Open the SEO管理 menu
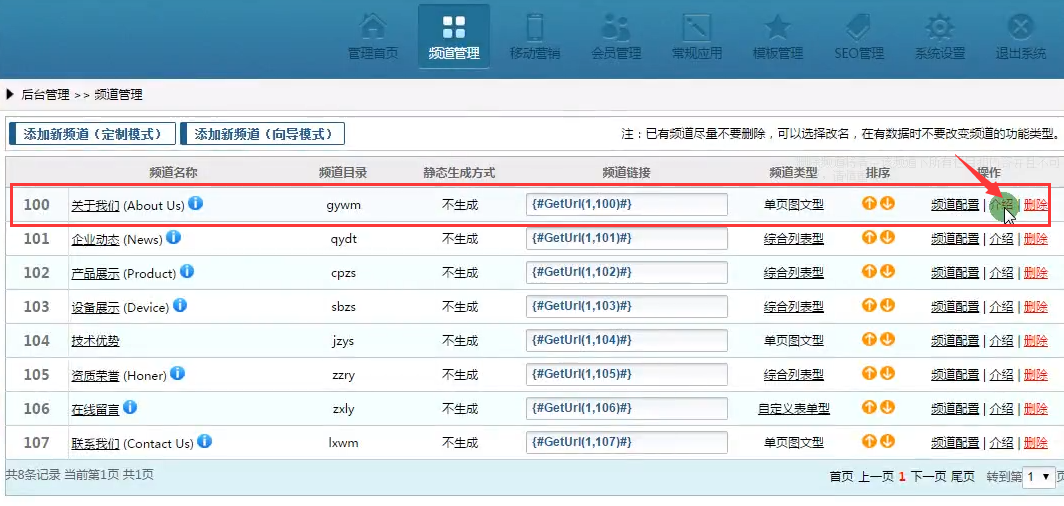The height and width of the screenshot is (506, 1064). 858,36
